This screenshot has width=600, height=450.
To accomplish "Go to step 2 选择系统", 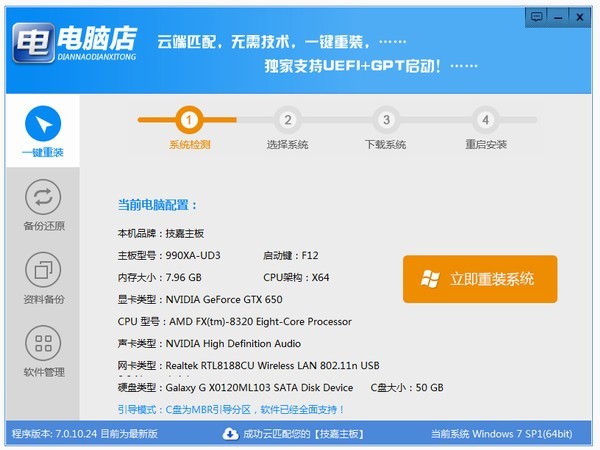I will [x=287, y=121].
